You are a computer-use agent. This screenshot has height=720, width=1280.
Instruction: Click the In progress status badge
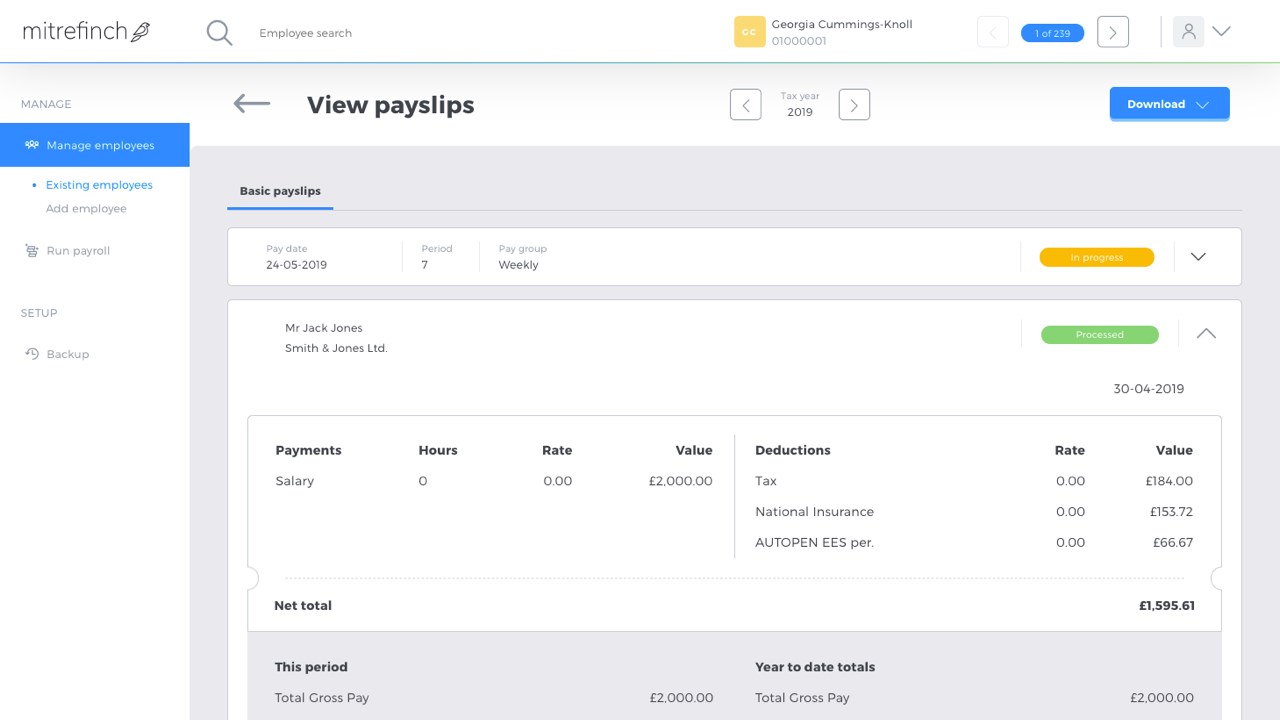coord(1096,258)
